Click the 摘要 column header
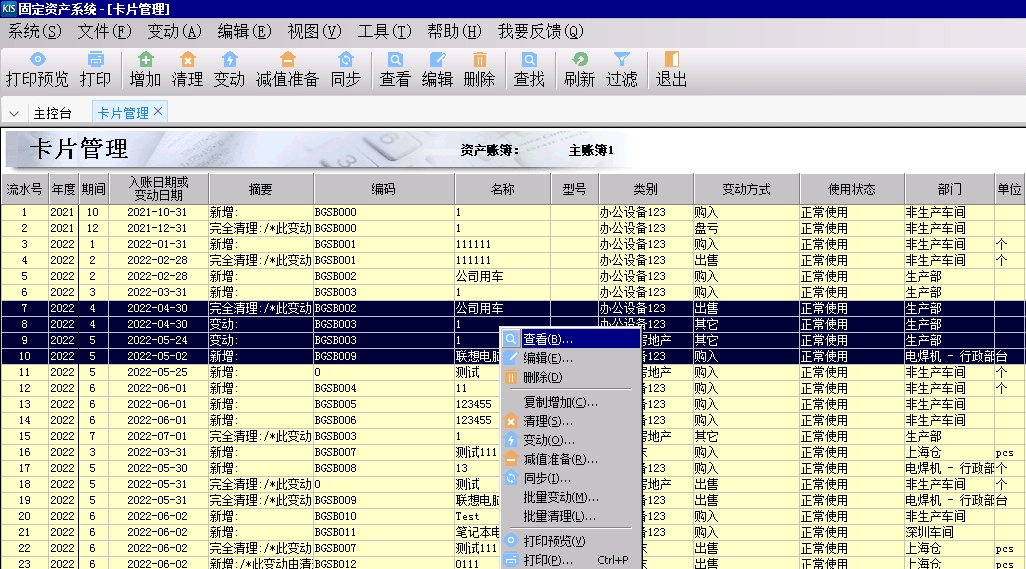Image resolution: width=1026 pixels, height=569 pixels. (x=260, y=189)
